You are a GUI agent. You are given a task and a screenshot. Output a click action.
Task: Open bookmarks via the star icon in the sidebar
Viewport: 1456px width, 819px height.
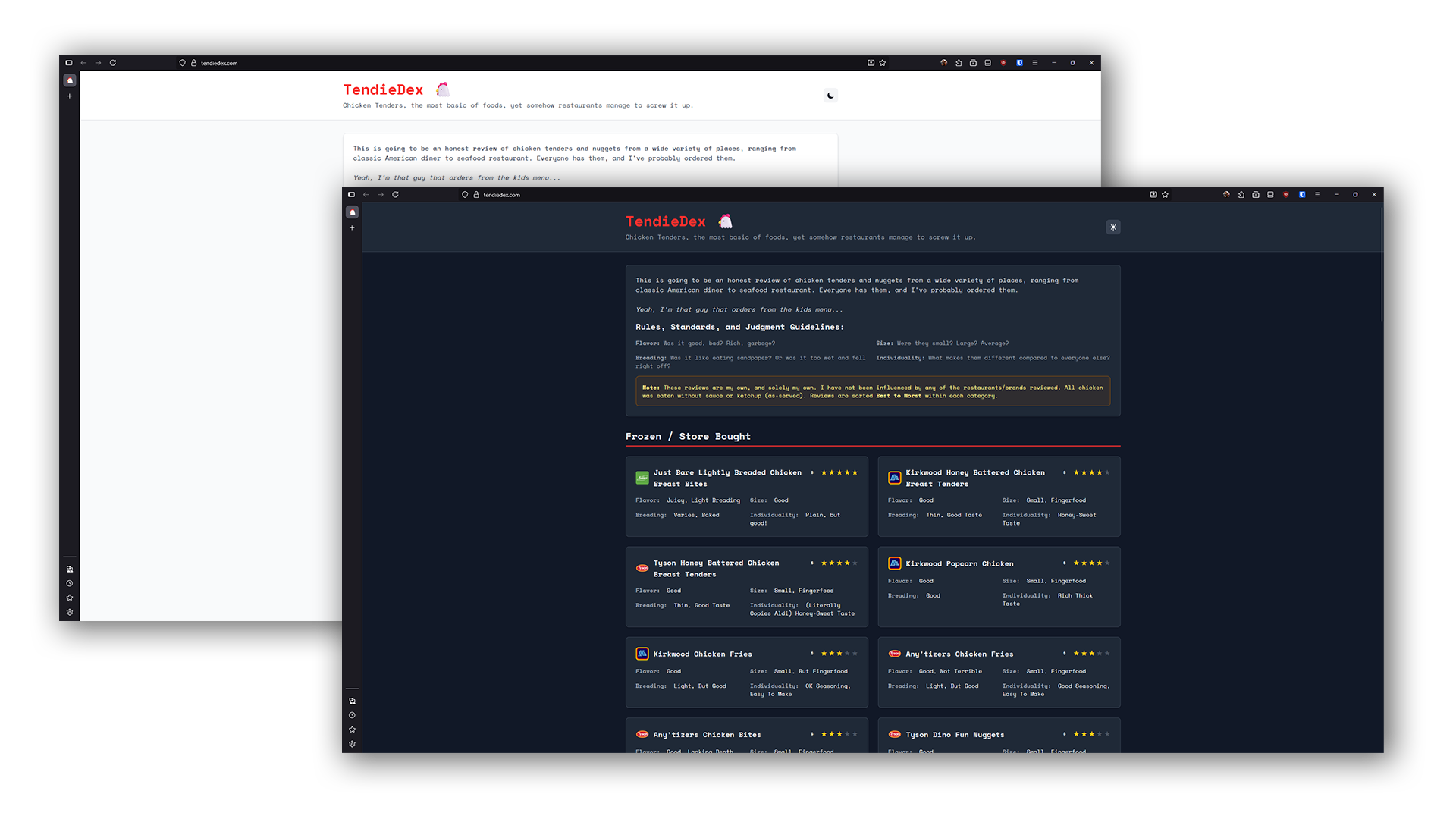[352, 729]
